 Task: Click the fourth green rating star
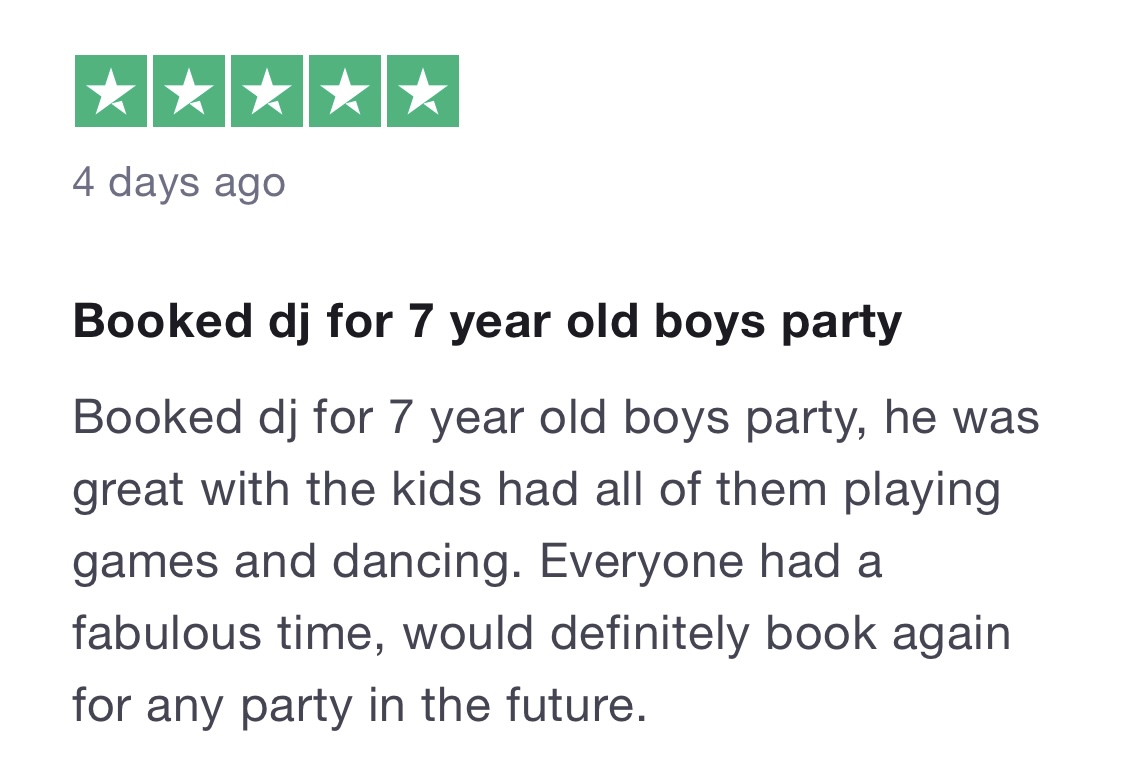345,91
